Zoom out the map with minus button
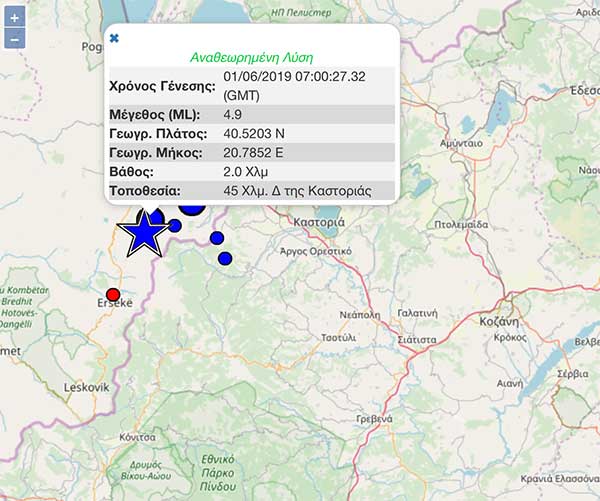Image resolution: width=600 pixels, height=501 pixels. [x=15, y=39]
